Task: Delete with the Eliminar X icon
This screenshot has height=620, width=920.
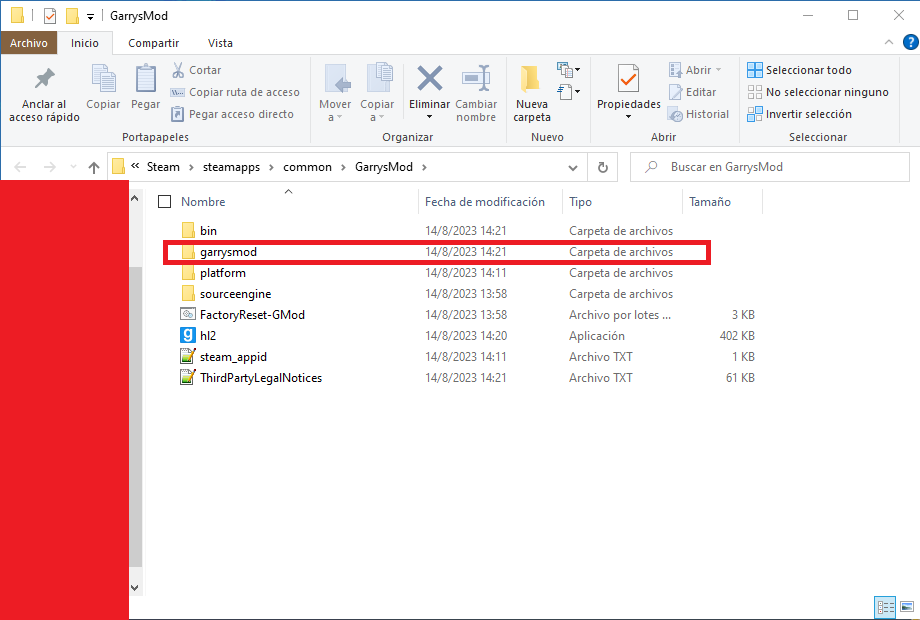Action: [x=429, y=79]
